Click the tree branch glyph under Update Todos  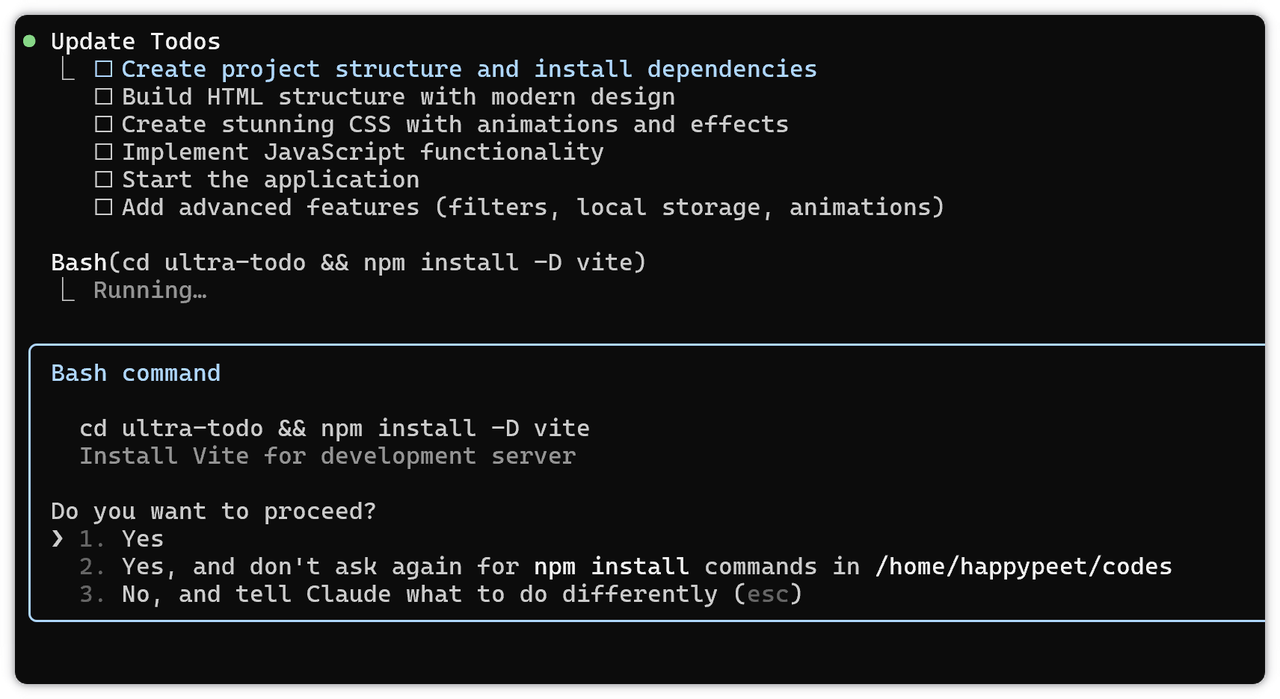[66, 69]
